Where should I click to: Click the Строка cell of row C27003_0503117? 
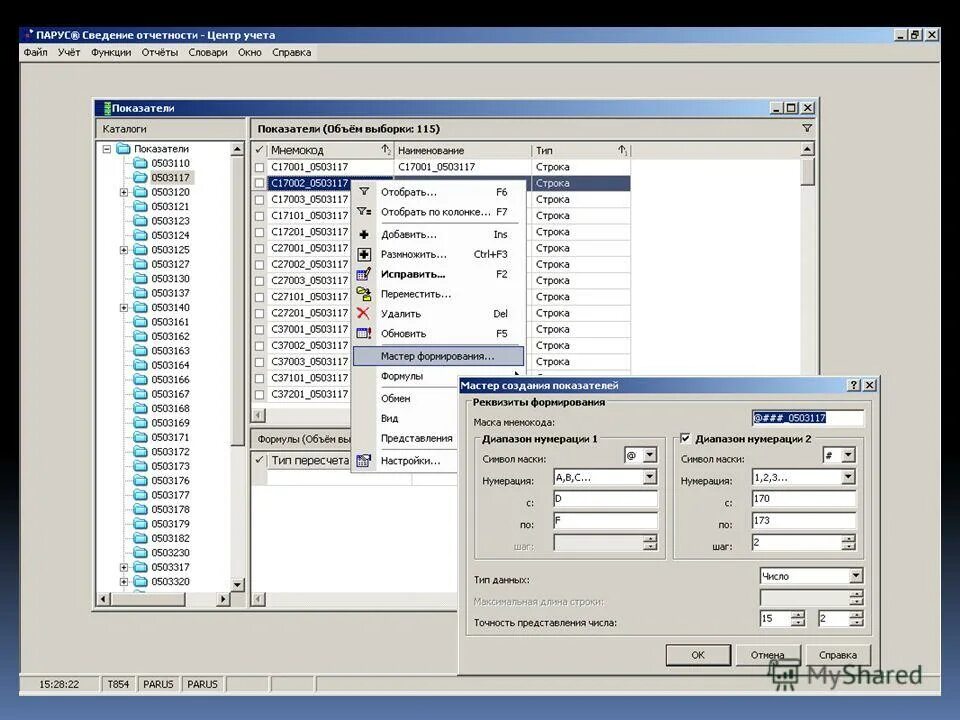tap(580, 280)
